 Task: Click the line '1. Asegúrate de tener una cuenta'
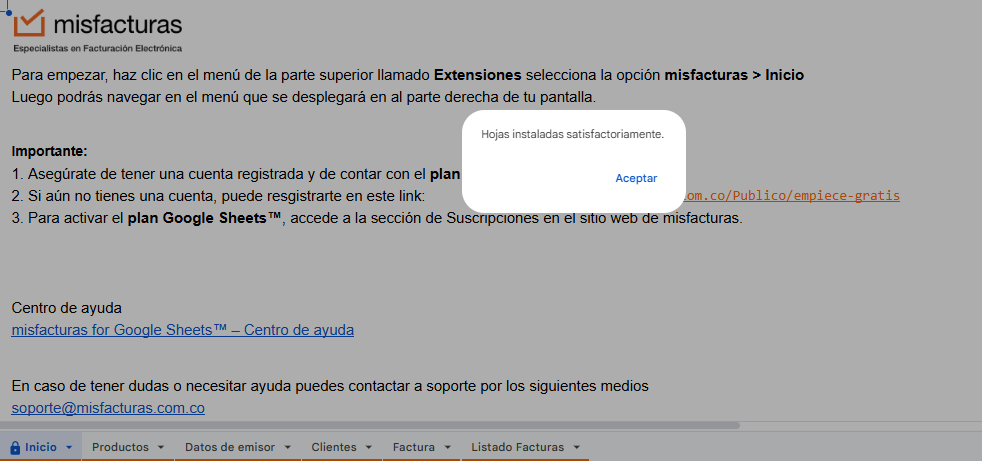coord(235,174)
